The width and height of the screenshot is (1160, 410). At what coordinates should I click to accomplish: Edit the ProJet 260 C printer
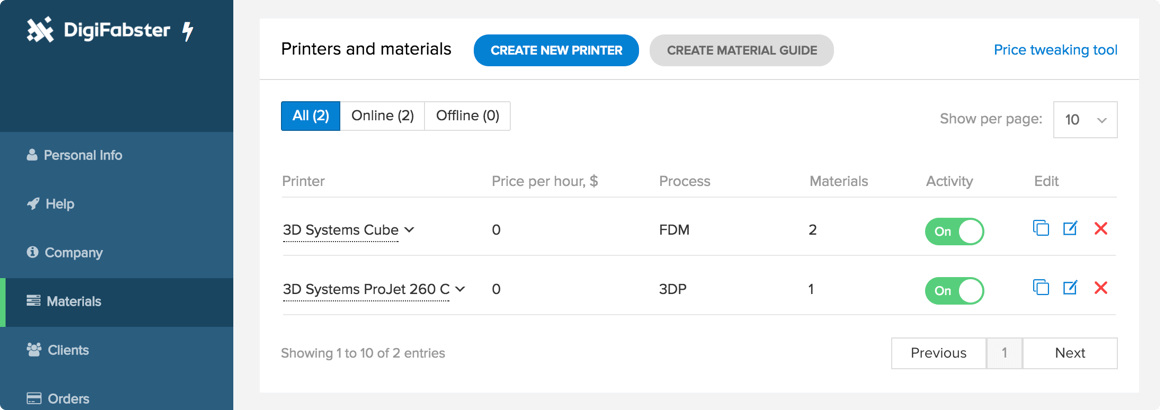(x=1070, y=288)
